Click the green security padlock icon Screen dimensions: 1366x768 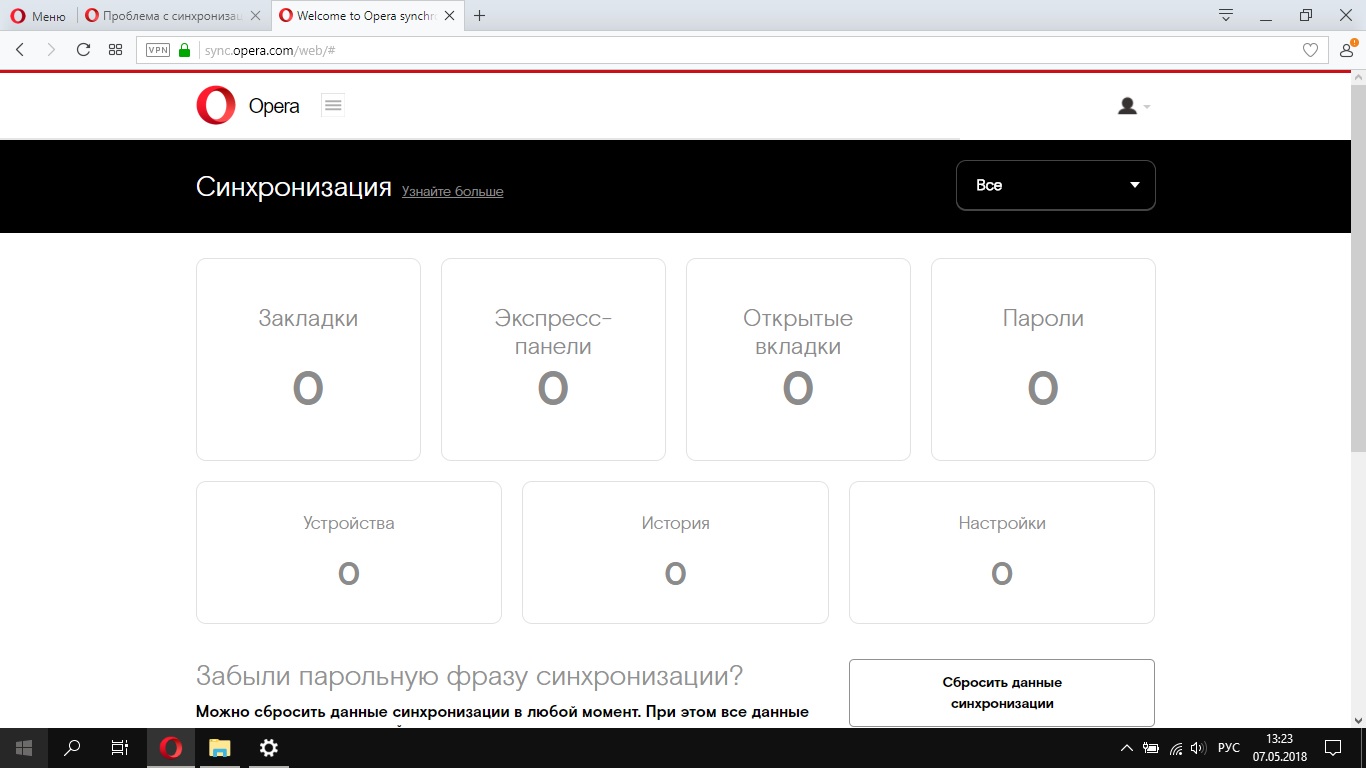184,50
